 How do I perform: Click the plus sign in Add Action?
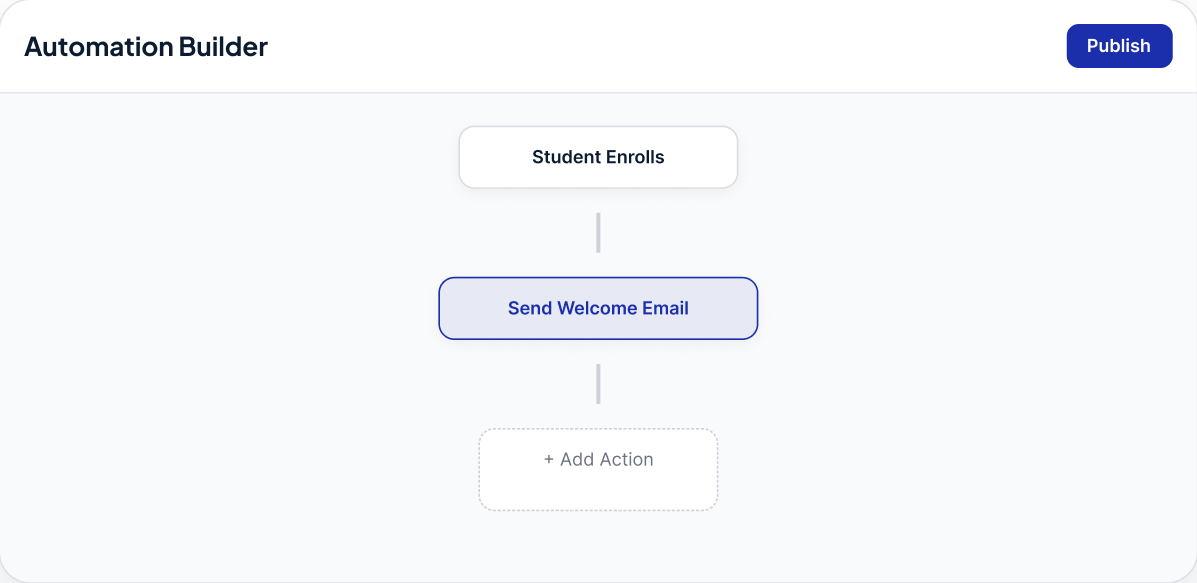[x=548, y=459]
